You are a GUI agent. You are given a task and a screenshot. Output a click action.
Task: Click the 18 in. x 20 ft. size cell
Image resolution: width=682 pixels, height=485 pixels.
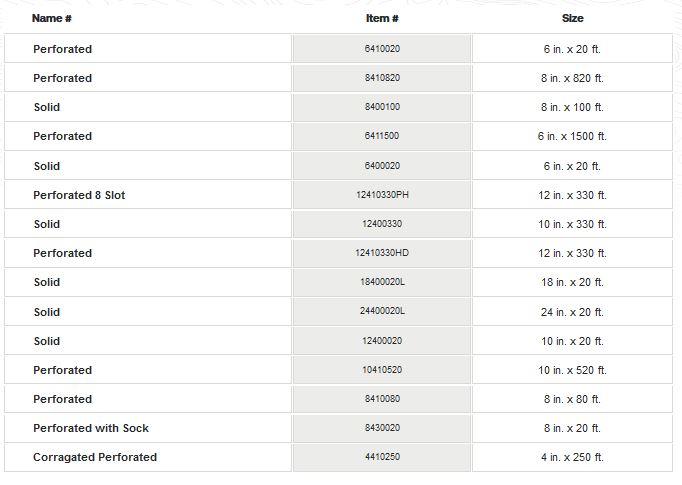(572, 282)
